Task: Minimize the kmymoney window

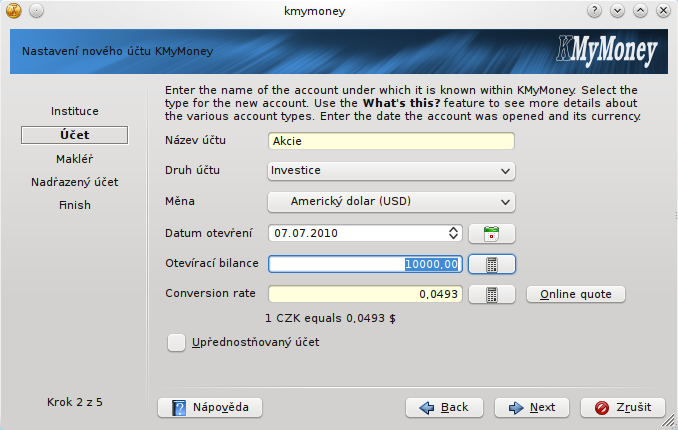Action: point(617,10)
